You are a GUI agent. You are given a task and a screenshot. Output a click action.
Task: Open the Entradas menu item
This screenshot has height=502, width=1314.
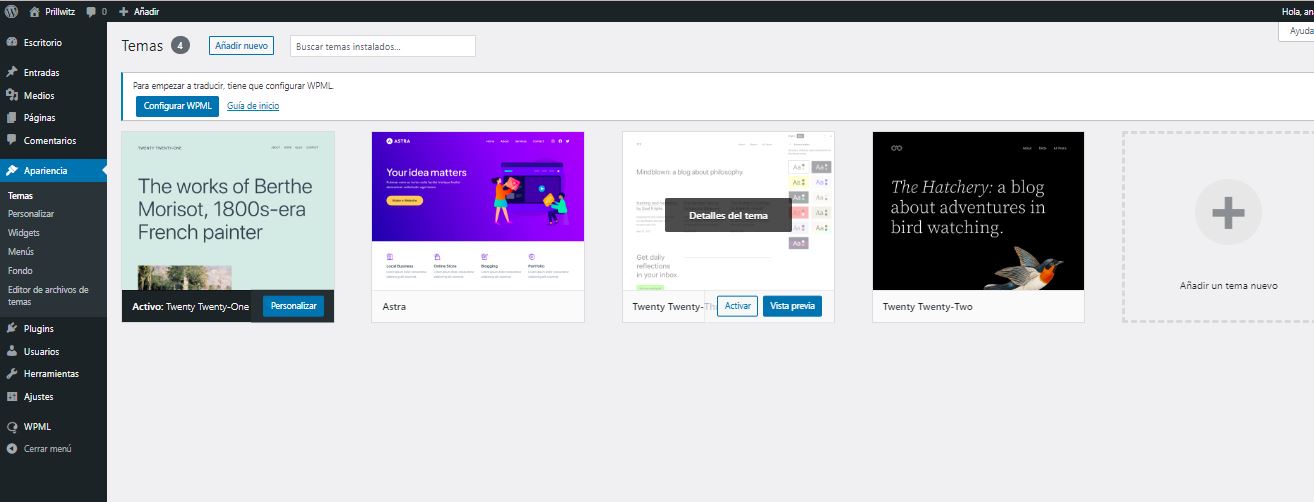point(53,73)
